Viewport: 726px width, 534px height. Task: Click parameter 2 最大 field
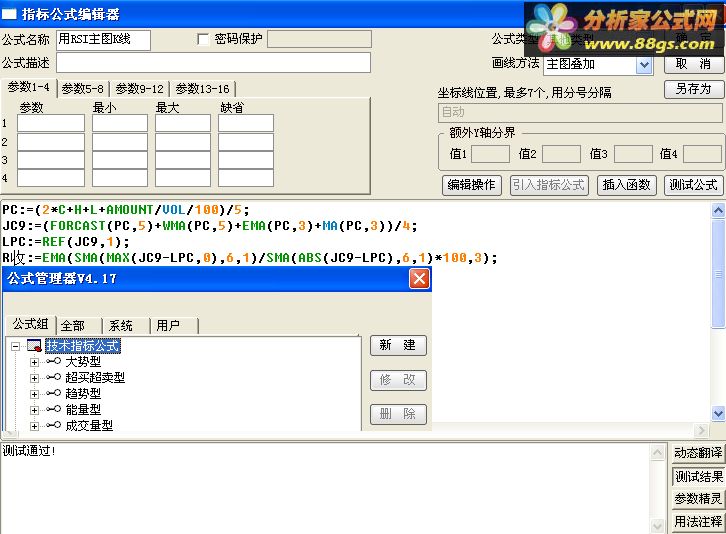coord(182,142)
